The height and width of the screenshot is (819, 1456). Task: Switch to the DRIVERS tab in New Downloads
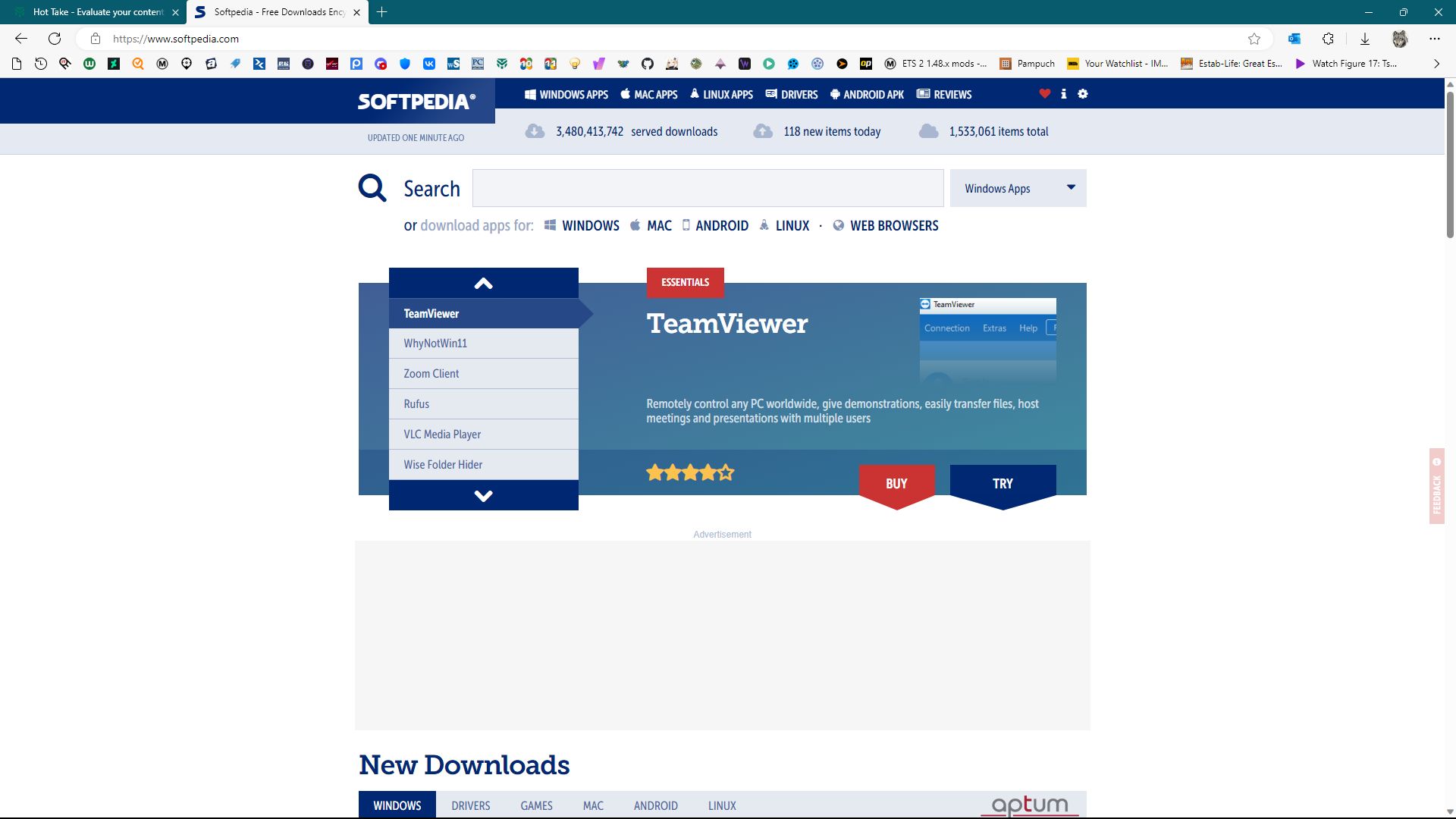471,805
